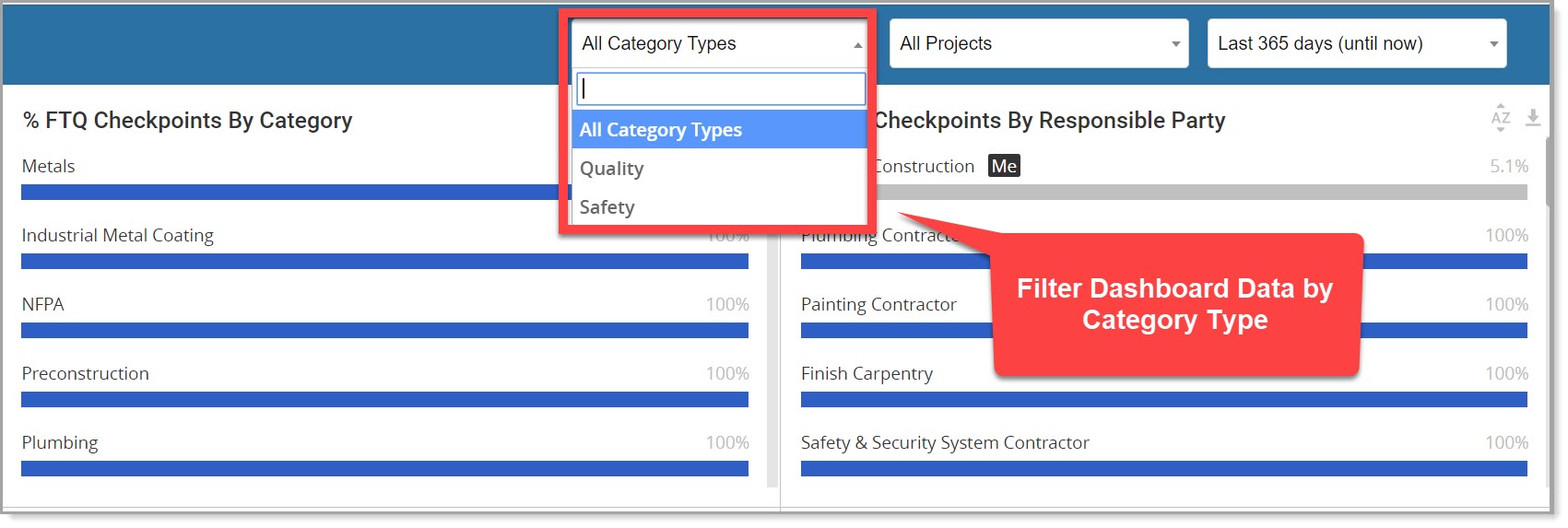The image size is (1568, 528).
Task: Click the 100% value for Finish Carpentry
Action: (x=1507, y=373)
